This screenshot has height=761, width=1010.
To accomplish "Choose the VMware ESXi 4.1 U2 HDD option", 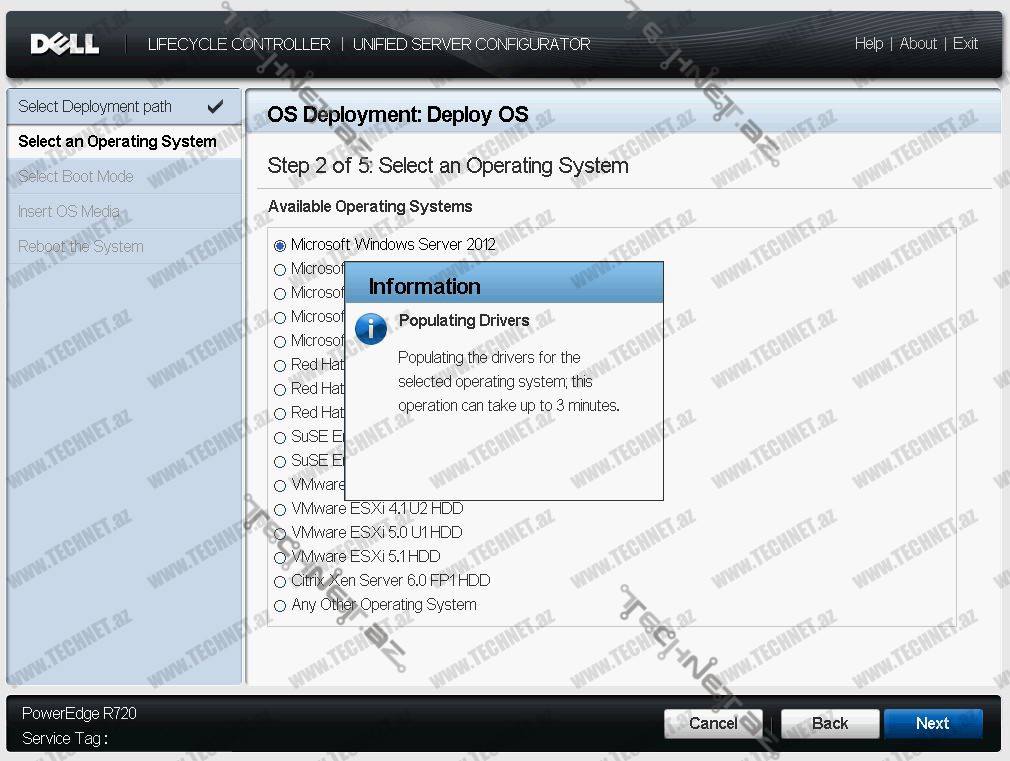I will [x=280, y=509].
